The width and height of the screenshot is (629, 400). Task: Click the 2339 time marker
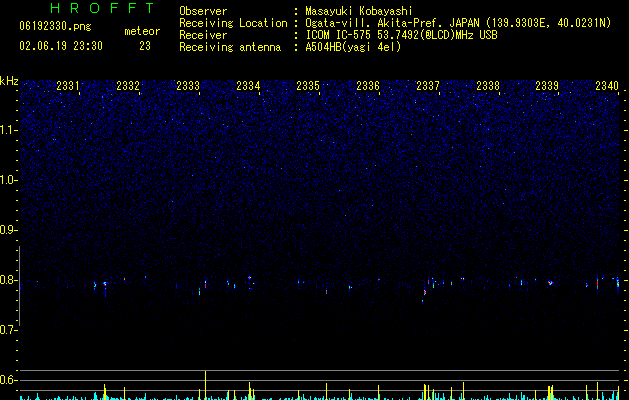[x=547, y=86]
